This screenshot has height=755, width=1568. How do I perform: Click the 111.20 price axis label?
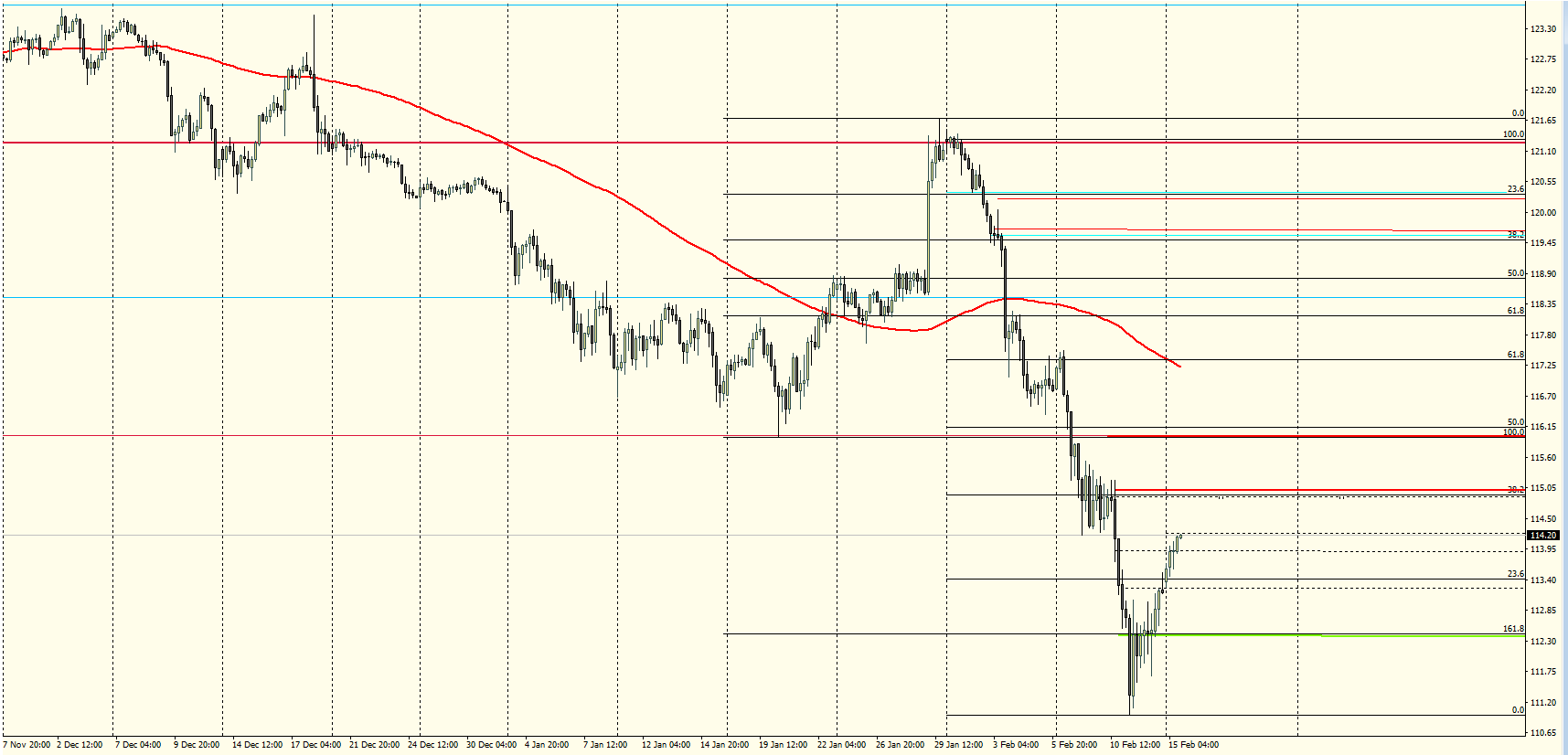tap(1543, 703)
